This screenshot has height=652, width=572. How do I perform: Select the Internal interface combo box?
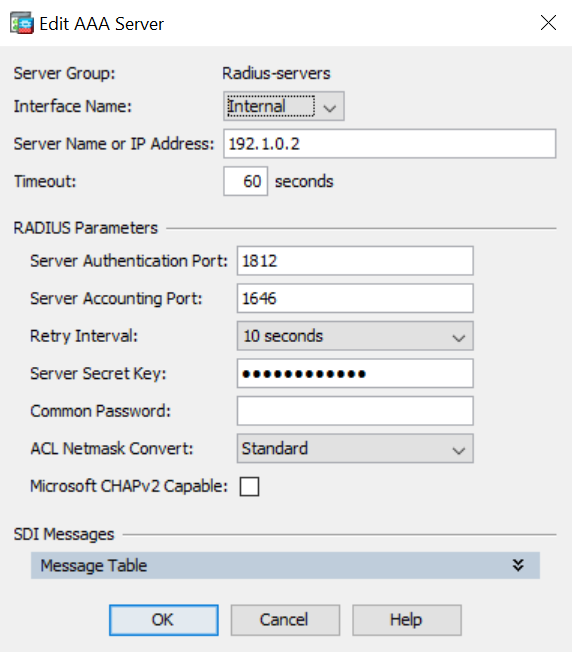(284, 106)
